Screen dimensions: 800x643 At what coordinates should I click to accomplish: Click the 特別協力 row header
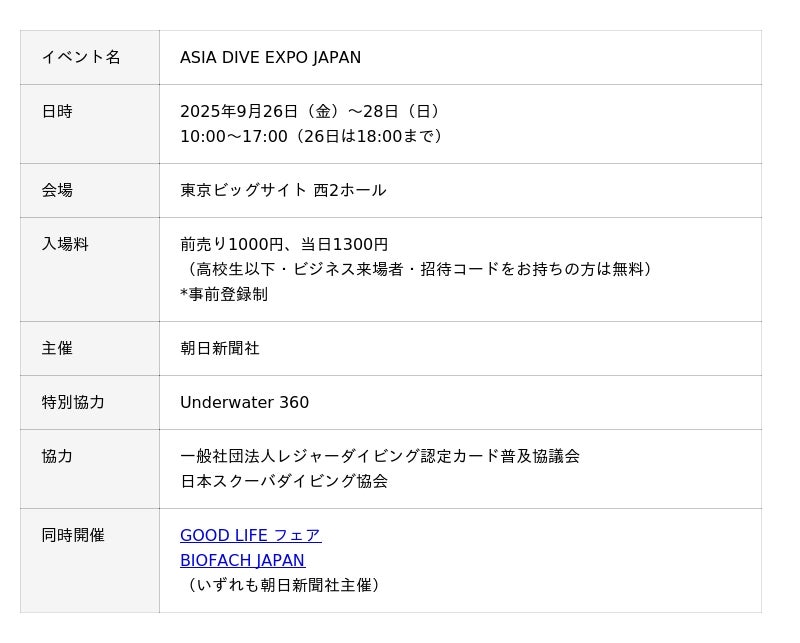click(x=73, y=403)
